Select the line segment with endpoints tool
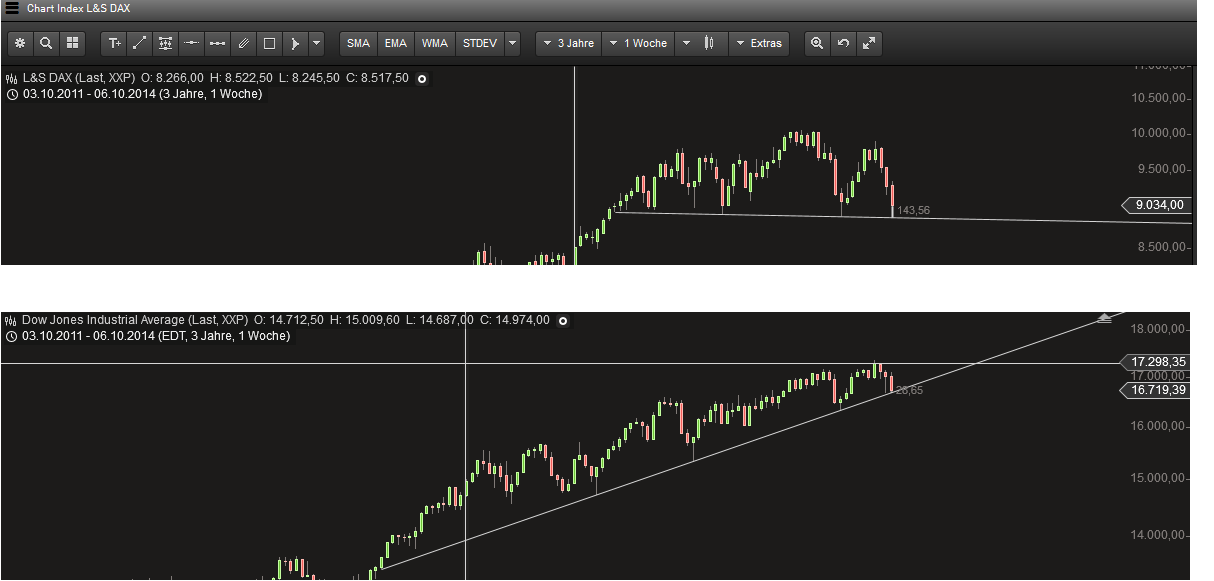 tap(218, 43)
